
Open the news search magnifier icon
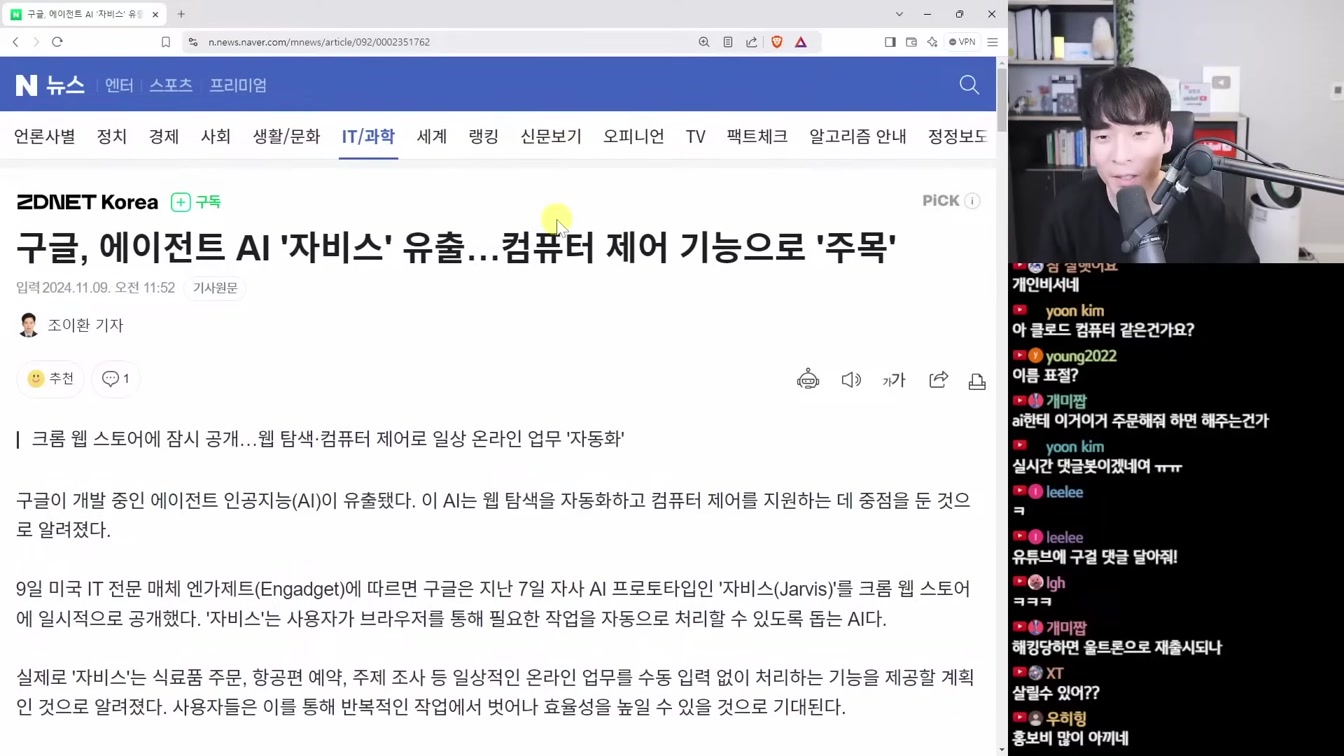point(969,85)
